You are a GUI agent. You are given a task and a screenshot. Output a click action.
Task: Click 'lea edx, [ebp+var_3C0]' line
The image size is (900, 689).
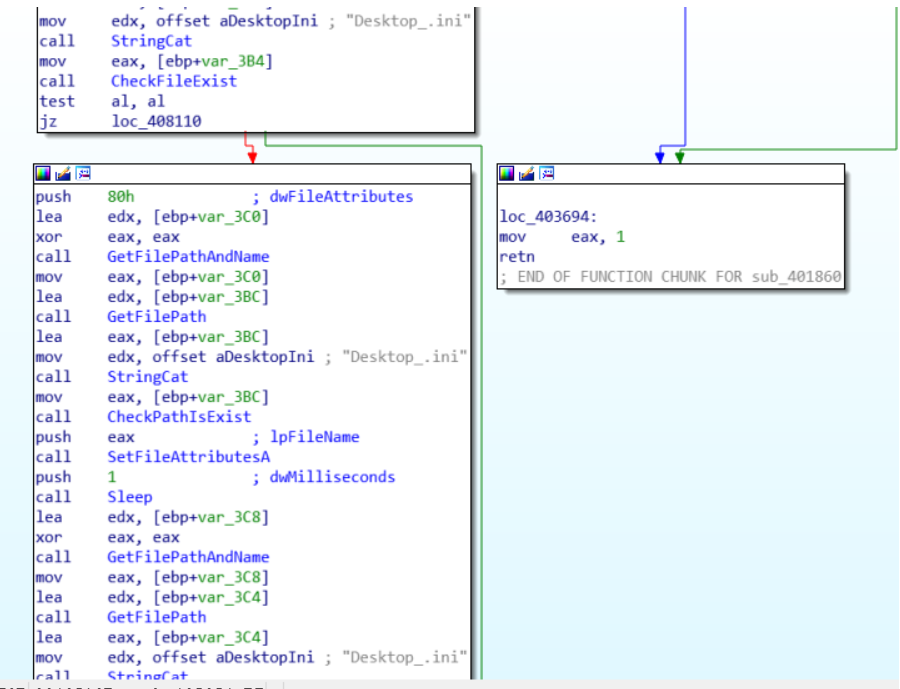pos(152,217)
